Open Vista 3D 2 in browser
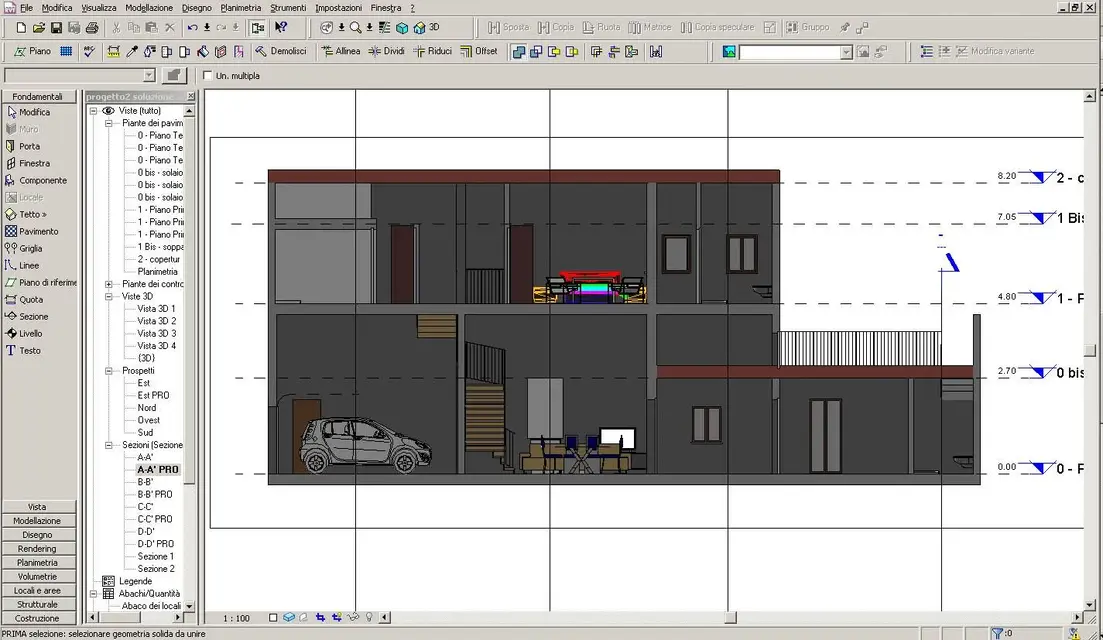Viewport: 1103px width, 640px height. (157, 321)
